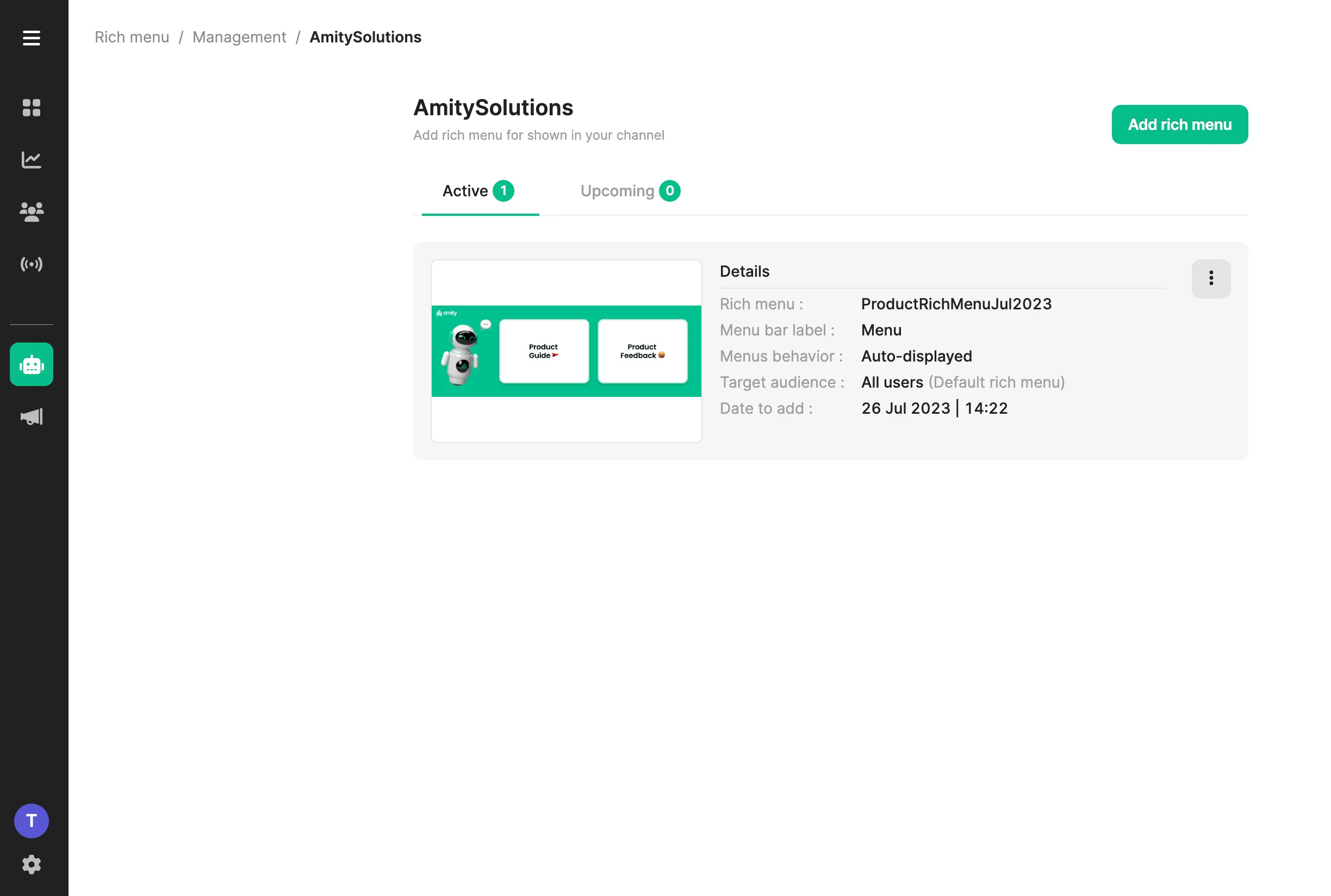The height and width of the screenshot is (896, 1331).
Task: Open the broadcast signal icon
Action: (x=32, y=264)
